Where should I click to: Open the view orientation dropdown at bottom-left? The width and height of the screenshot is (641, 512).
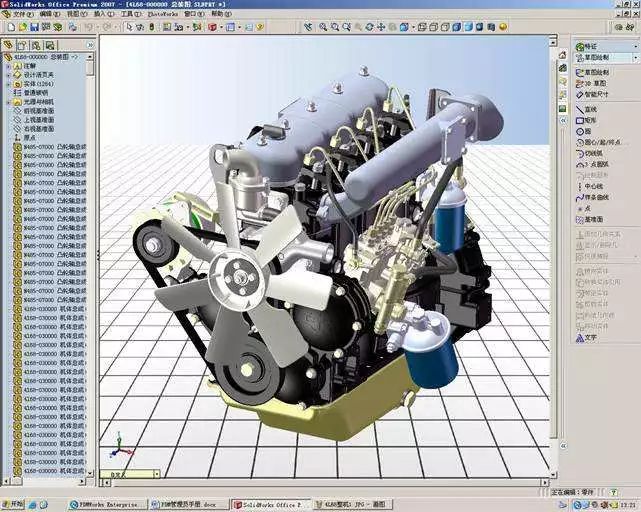157,474
